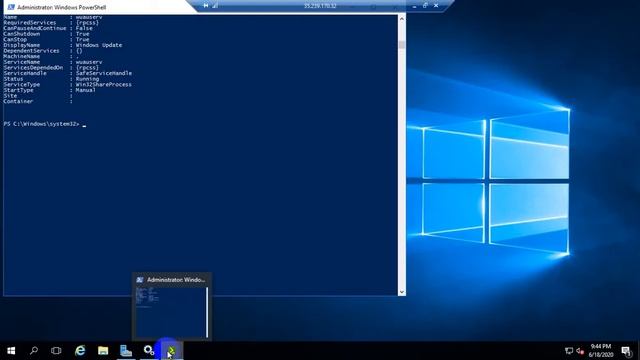Open File Explorer from the taskbar
Viewport: 640px width, 360px height.
point(103,351)
